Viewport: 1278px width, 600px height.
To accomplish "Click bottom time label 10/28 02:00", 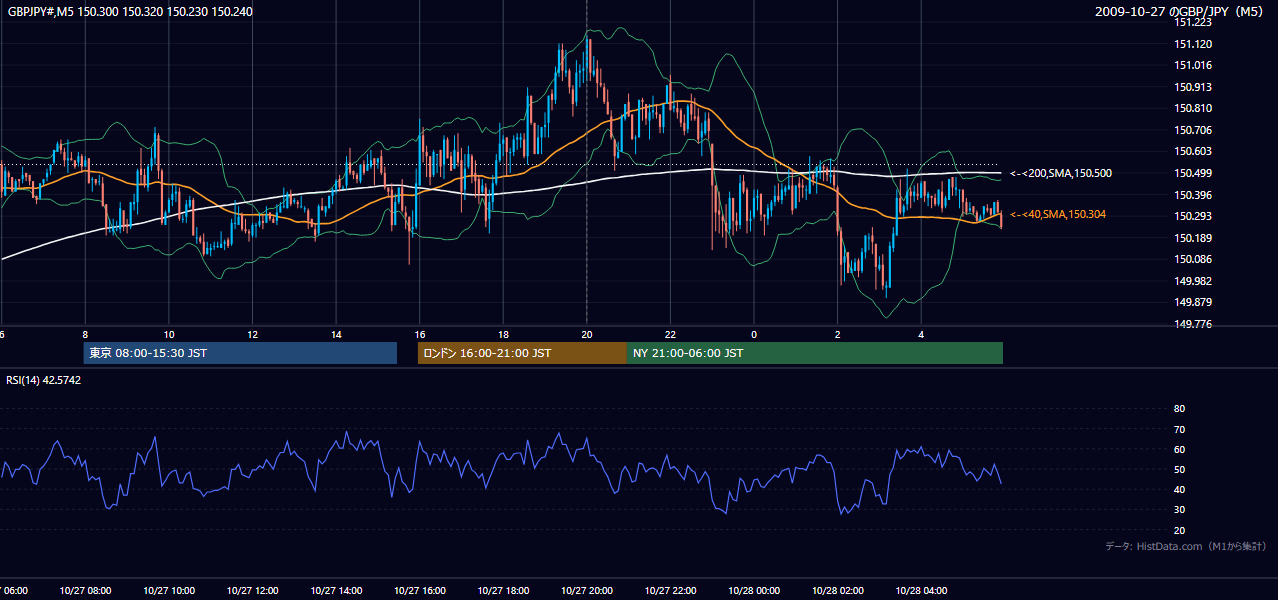I will pos(837,591).
